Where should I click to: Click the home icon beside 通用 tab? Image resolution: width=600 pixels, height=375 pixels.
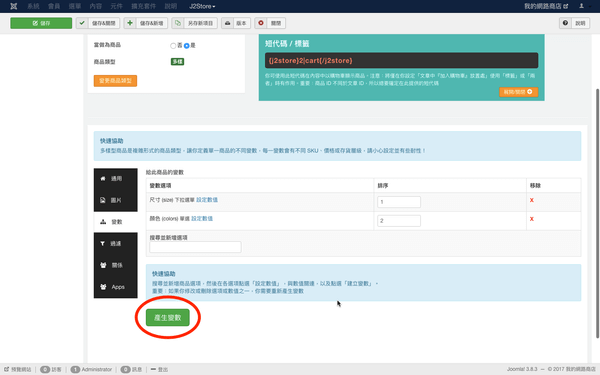click(x=103, y=179)
